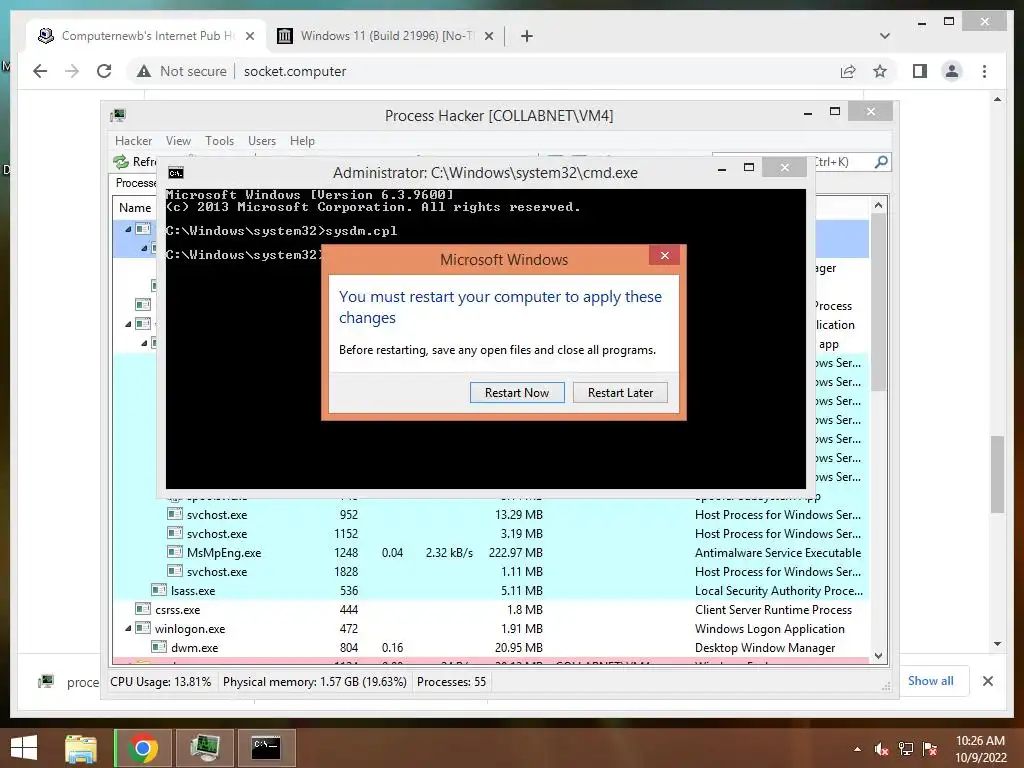Image resolution: width=1024 pixels, height=768 pixels.
Task: Open the Help menu in Process Hacker
Action: 302,140
